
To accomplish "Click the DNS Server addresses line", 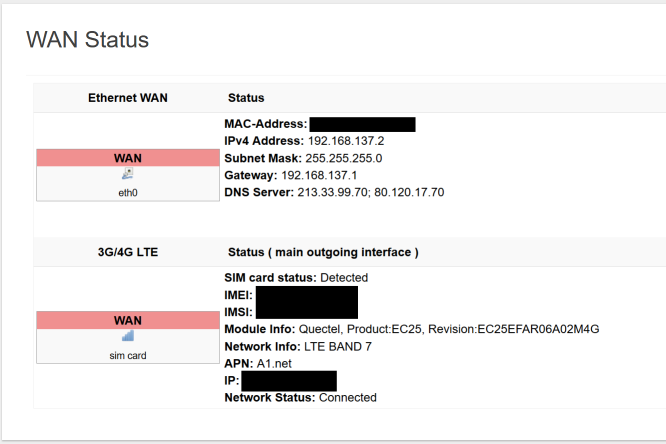I will coord(334,192).
